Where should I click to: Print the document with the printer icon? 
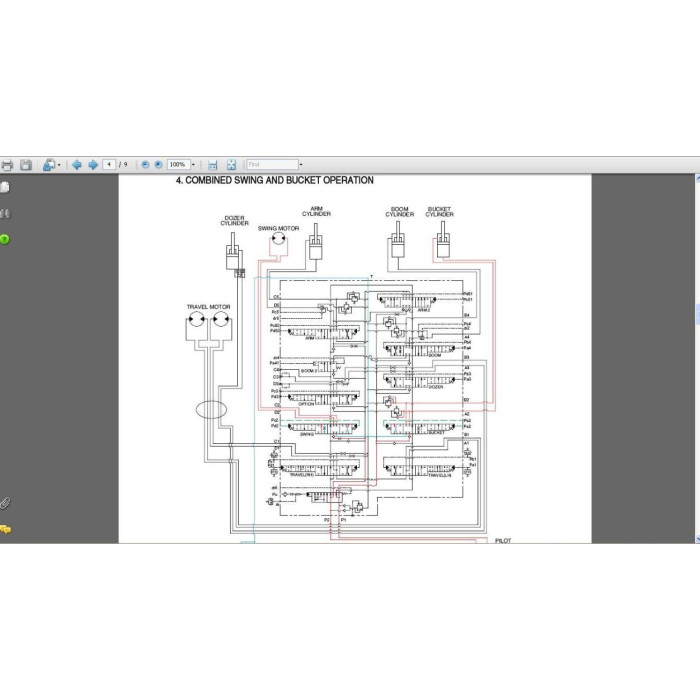7,165
